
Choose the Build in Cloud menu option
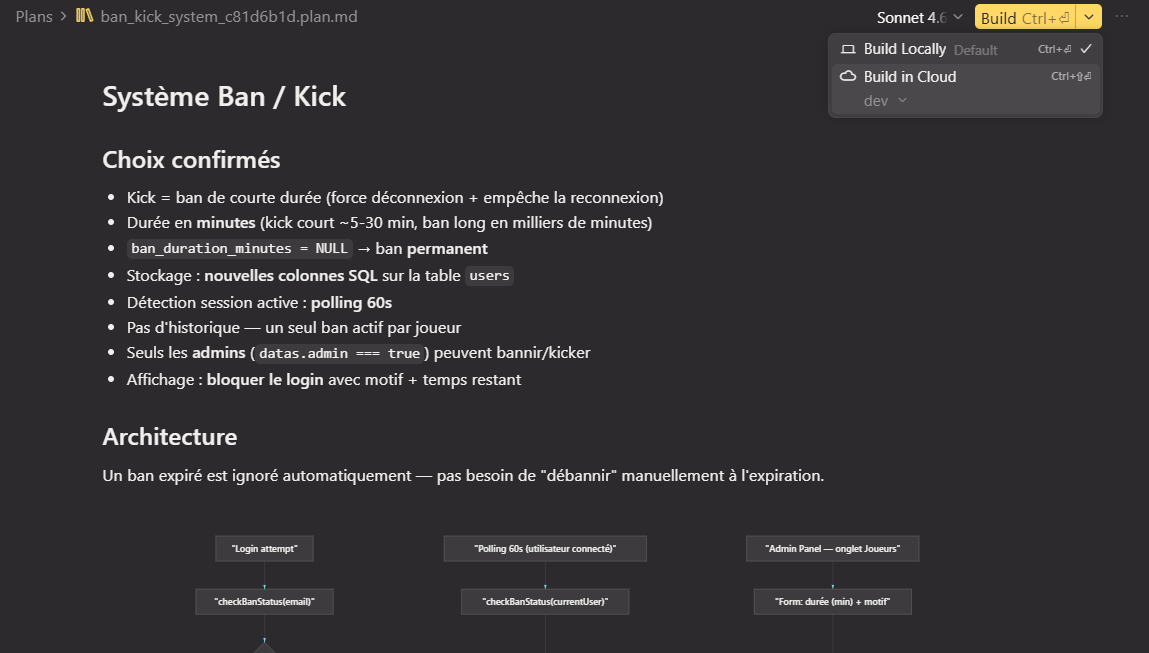point(910,77)
